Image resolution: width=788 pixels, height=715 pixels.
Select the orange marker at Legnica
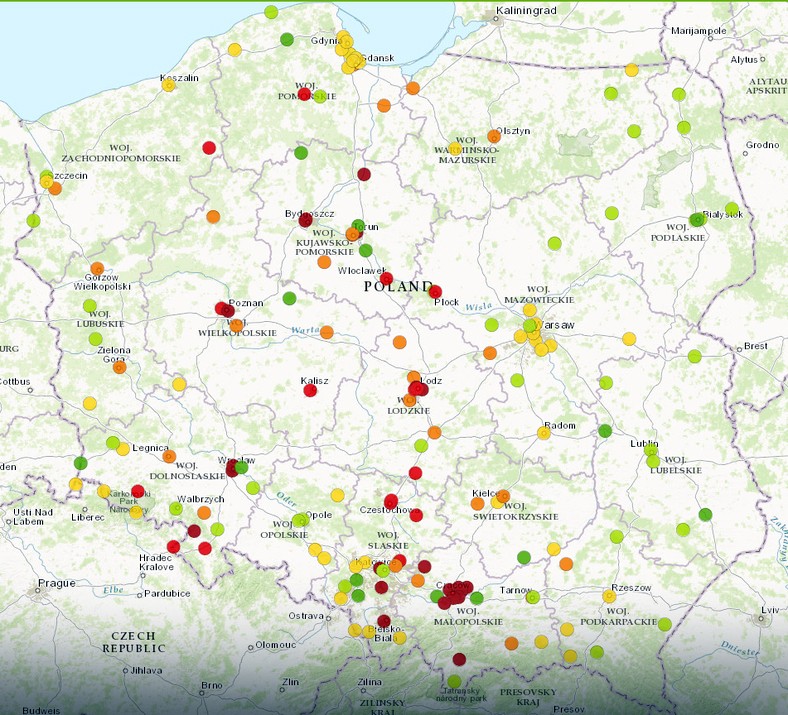click(169, 456)
